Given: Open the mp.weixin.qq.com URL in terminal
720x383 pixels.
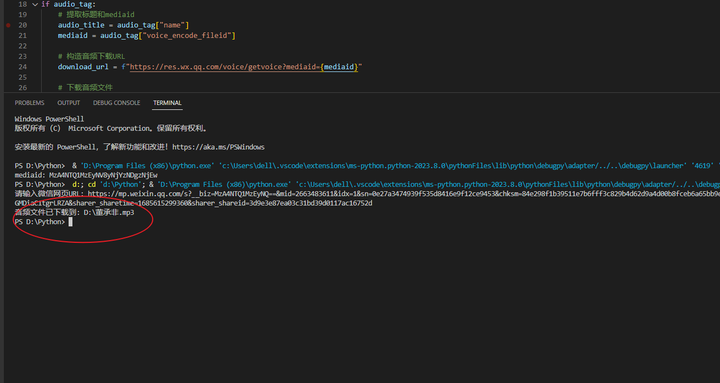Looking at the screenshot, I should tap(404, 194).
